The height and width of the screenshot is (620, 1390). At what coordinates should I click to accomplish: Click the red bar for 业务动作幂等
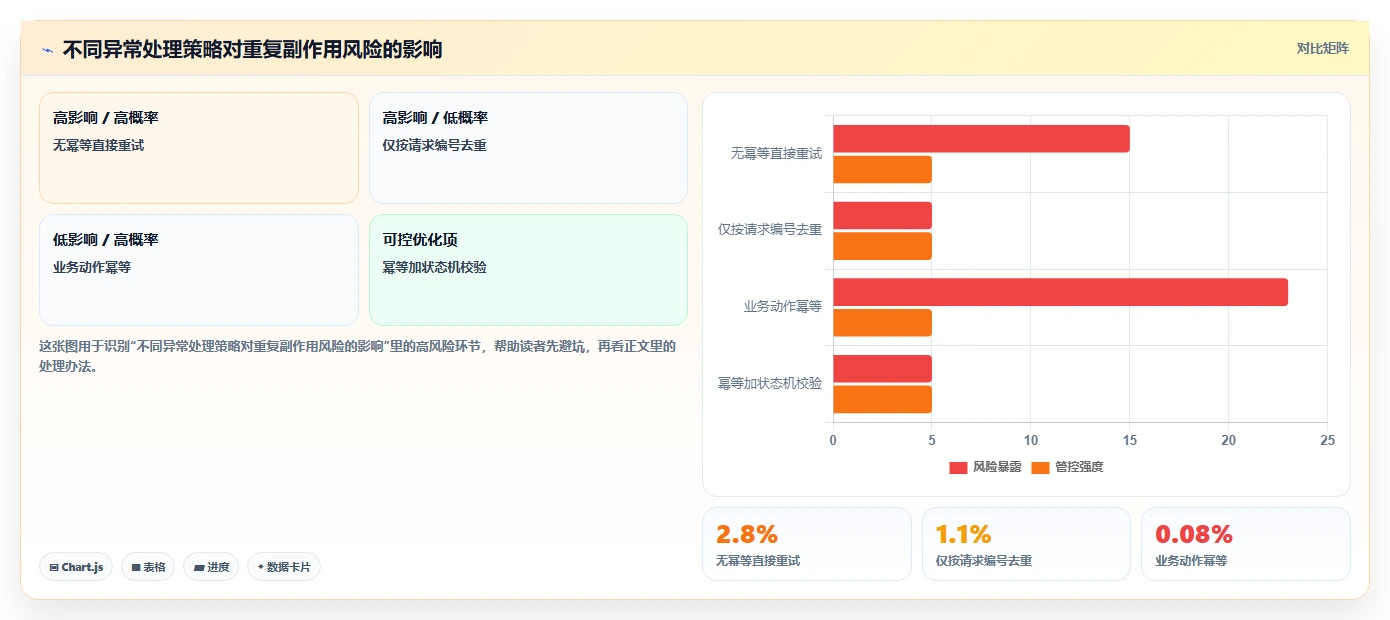click(1060, 292)
